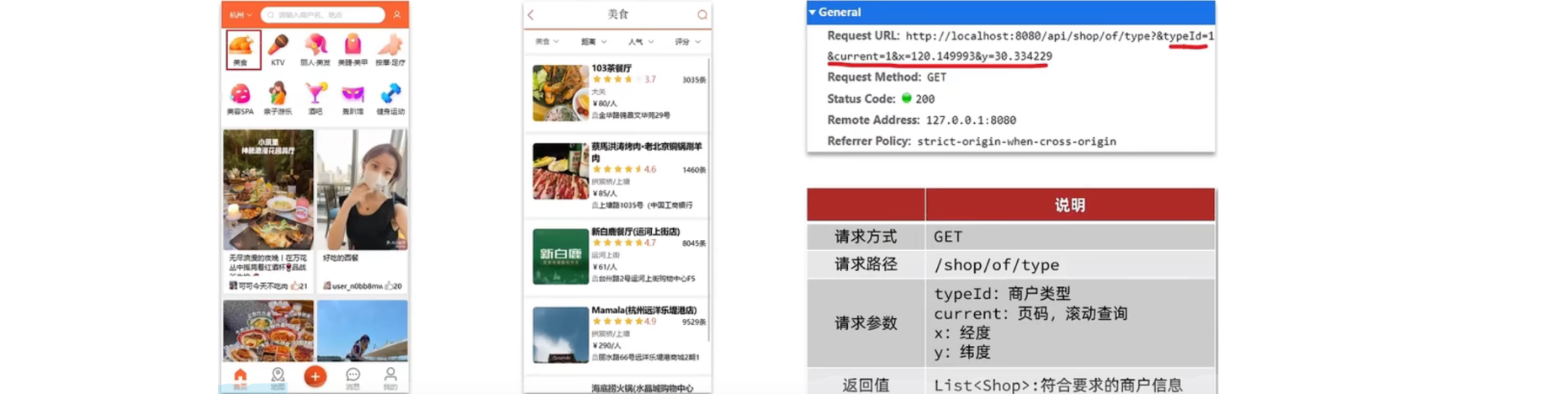The height and width of the screenshot is (394, 1568).
Task: Click the List<Shop> return value cell
Action: [x=1070, y=384]
